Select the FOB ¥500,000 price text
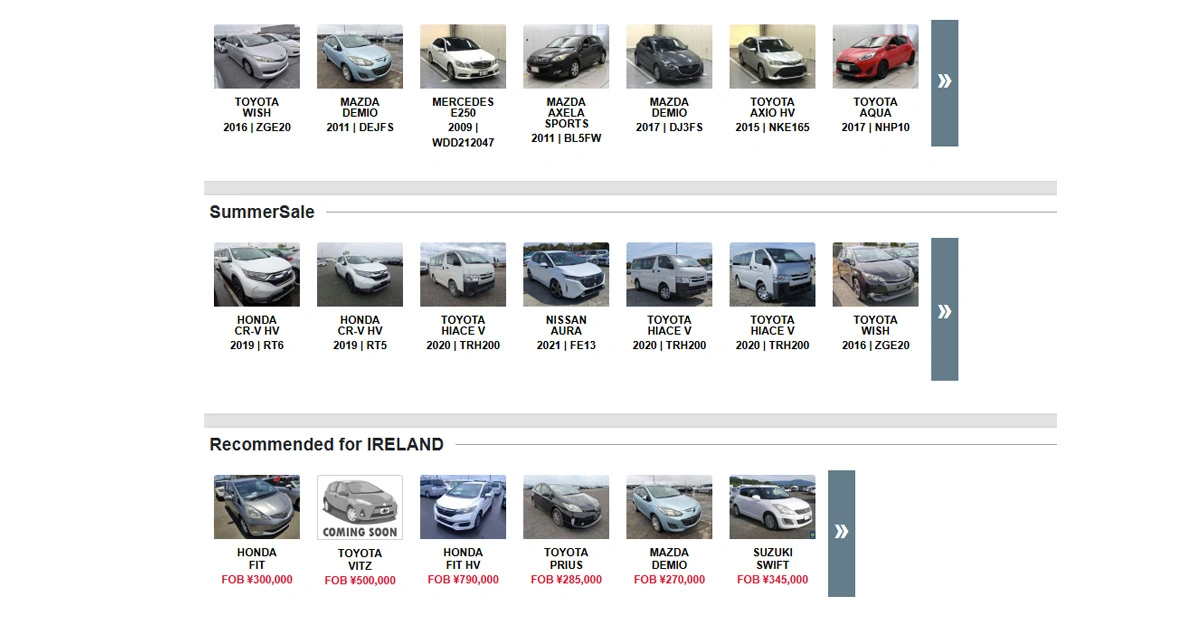The image size is (1202, 634). 360,581
